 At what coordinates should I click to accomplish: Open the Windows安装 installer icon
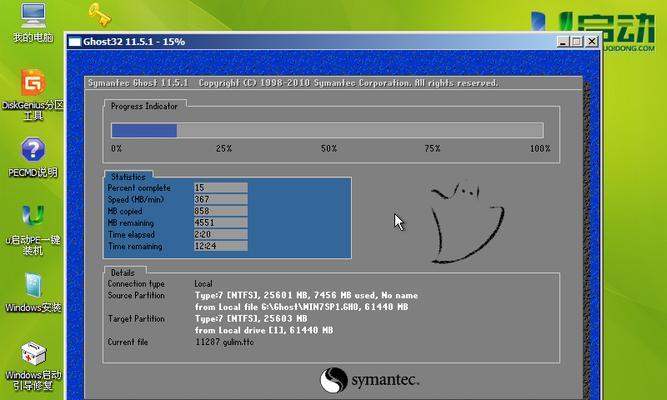[x=33, y=293]
